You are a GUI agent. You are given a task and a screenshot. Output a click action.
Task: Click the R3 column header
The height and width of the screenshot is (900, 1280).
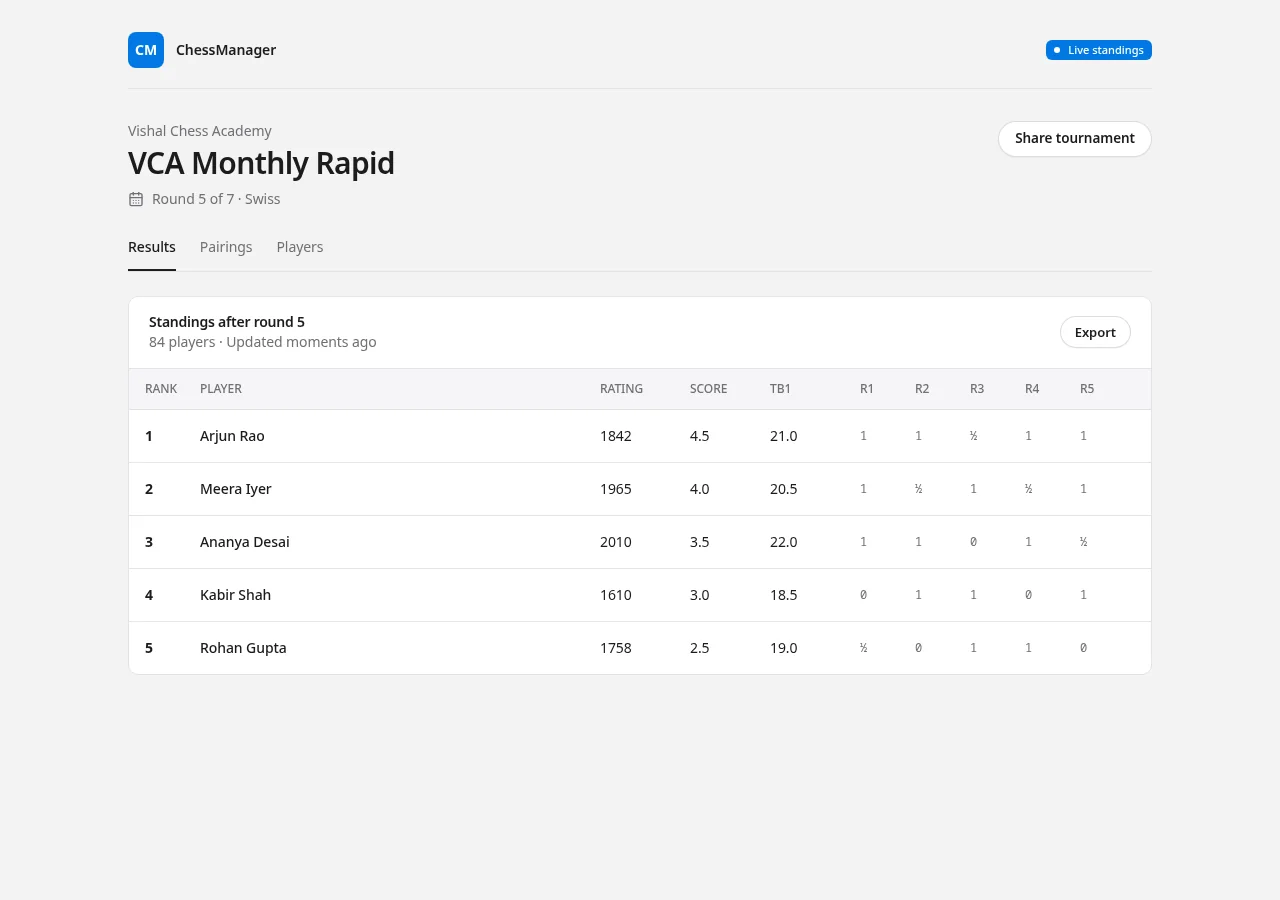click(977, 389)
